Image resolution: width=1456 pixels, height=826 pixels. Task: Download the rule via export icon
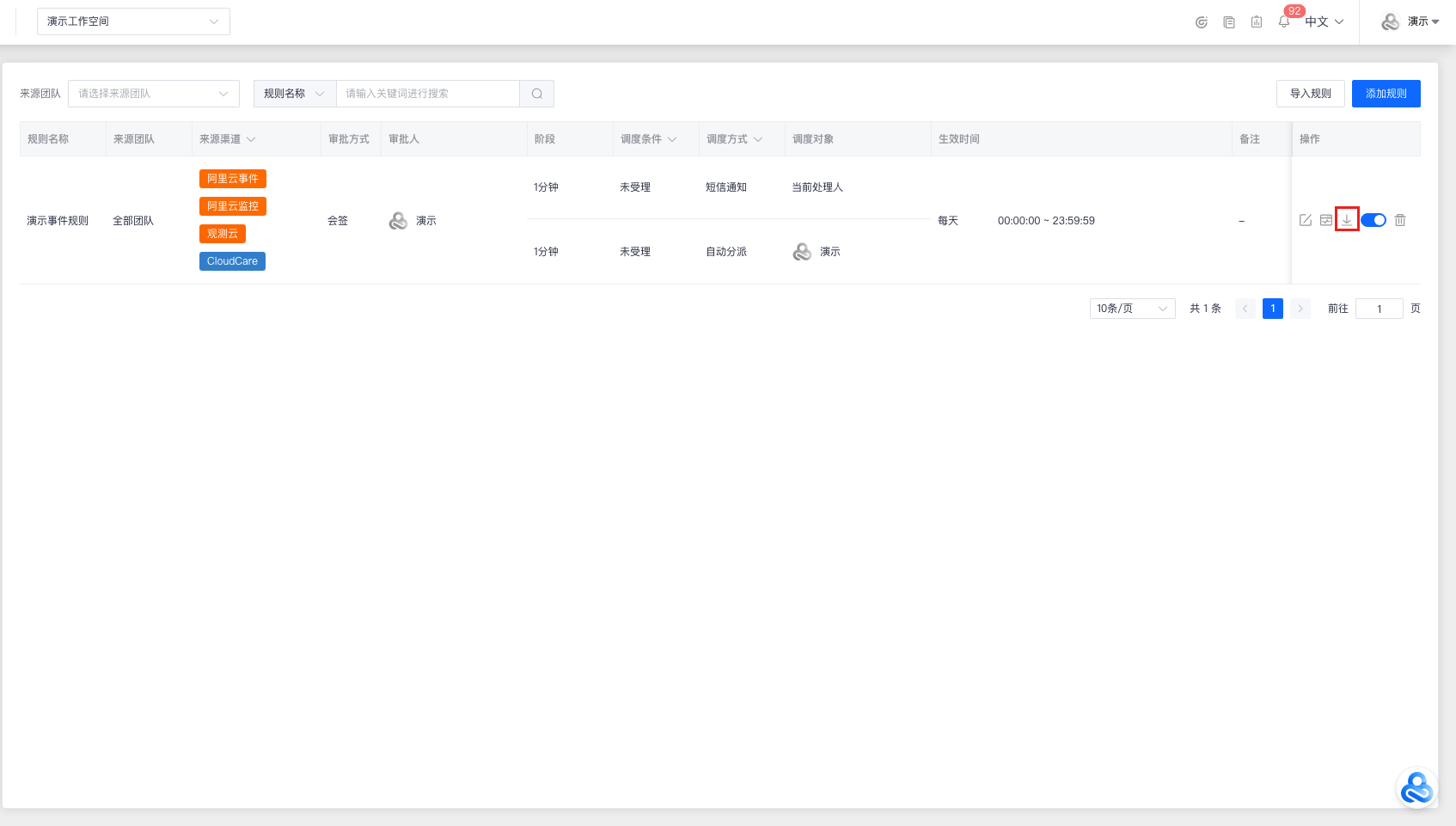click(x=1347, y=220)
